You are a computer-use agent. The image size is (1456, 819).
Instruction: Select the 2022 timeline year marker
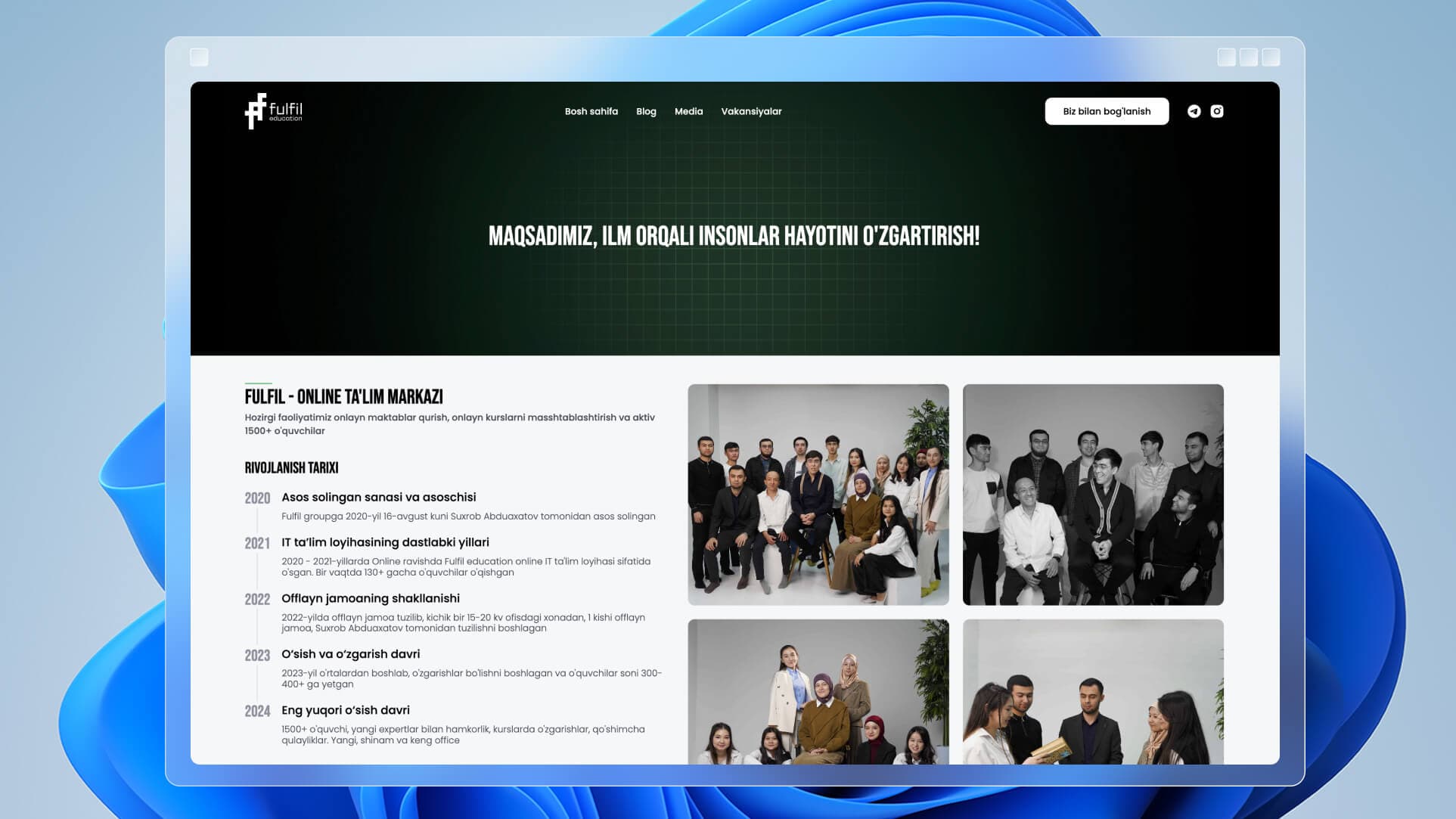coord(257,600)
